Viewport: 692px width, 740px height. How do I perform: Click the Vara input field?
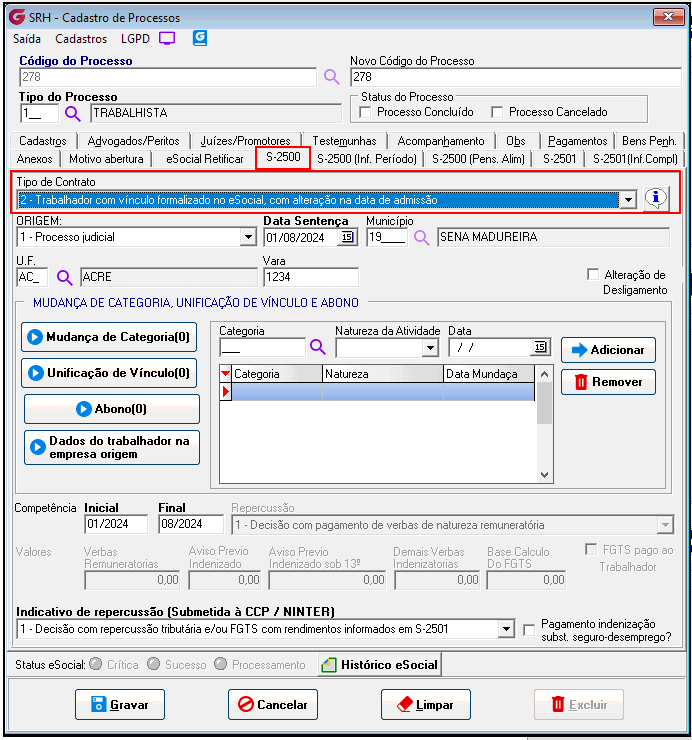311,277
